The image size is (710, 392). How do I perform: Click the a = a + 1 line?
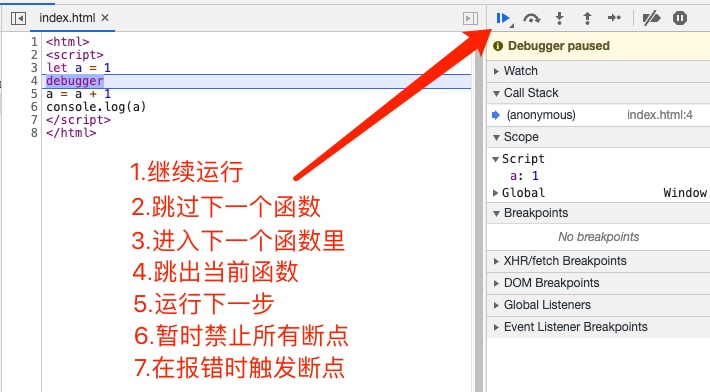pos(78,94)
